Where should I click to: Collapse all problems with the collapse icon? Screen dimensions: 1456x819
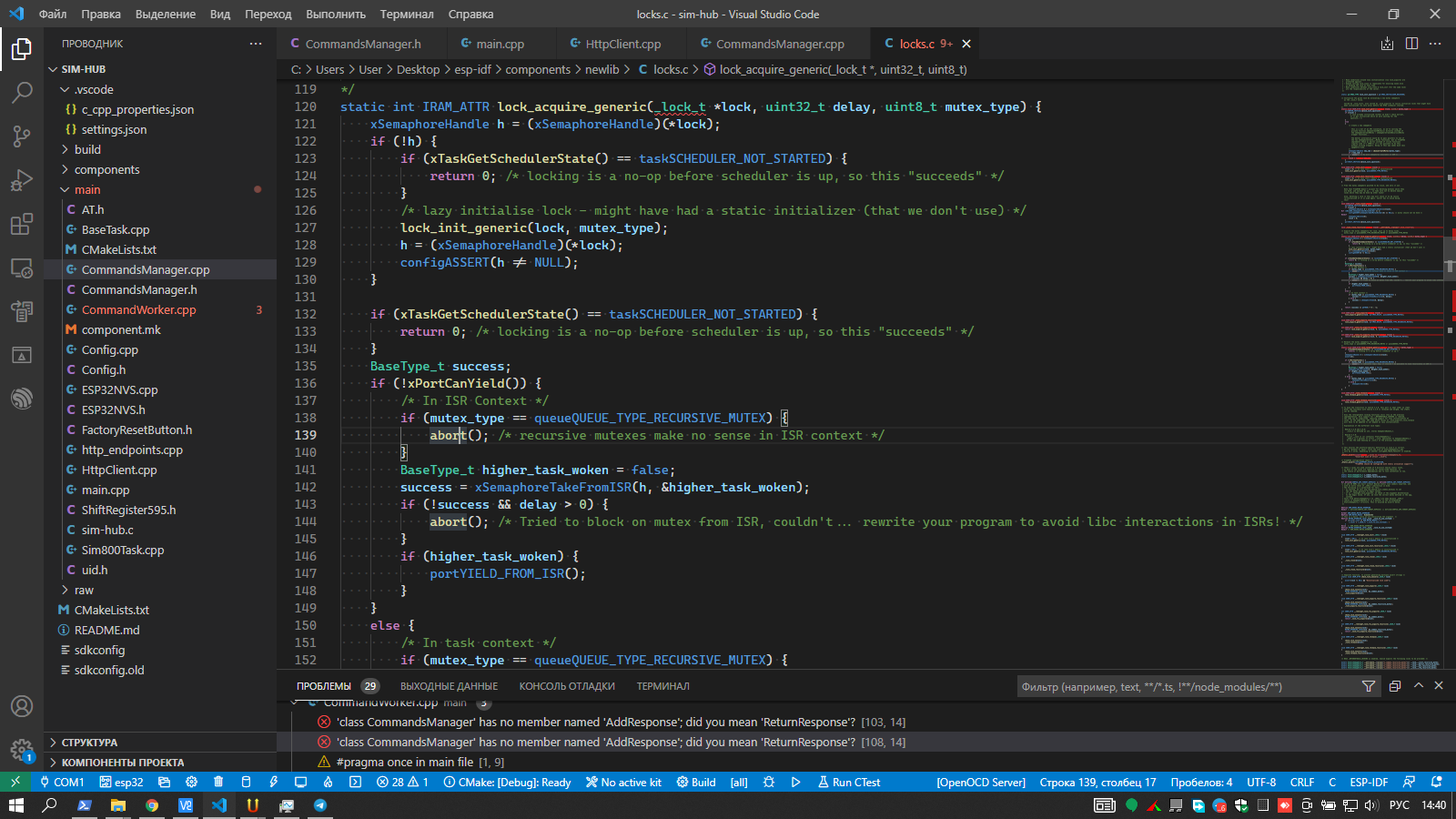click(1394, 686)
